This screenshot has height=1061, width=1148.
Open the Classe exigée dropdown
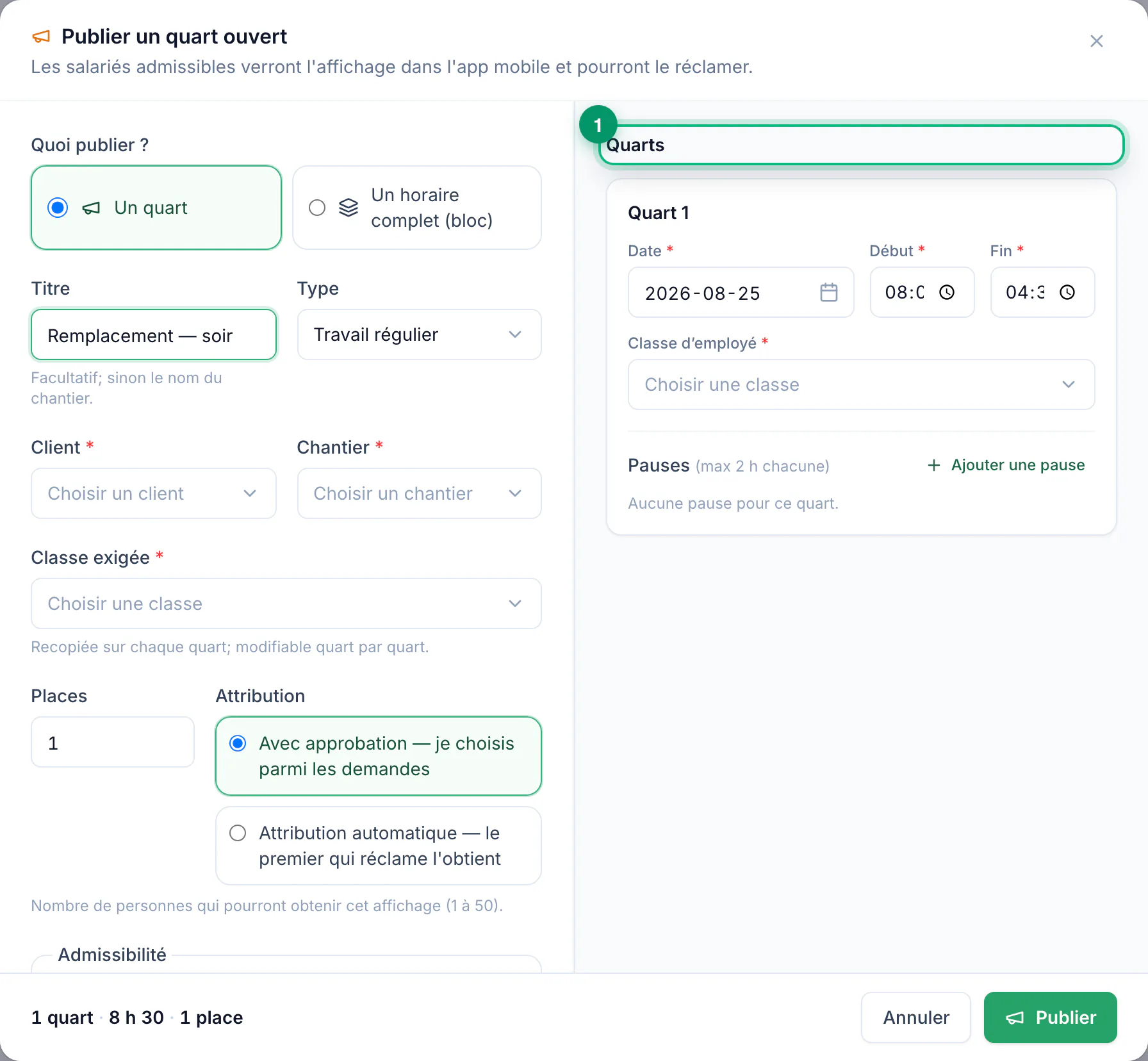286,604
